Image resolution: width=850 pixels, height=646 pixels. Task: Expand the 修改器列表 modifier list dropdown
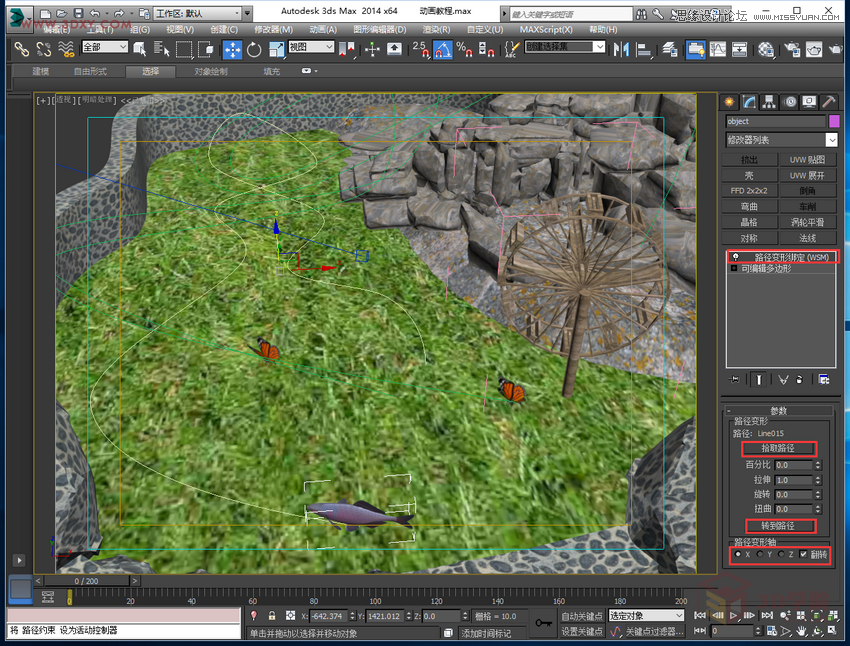coord(831,140)
